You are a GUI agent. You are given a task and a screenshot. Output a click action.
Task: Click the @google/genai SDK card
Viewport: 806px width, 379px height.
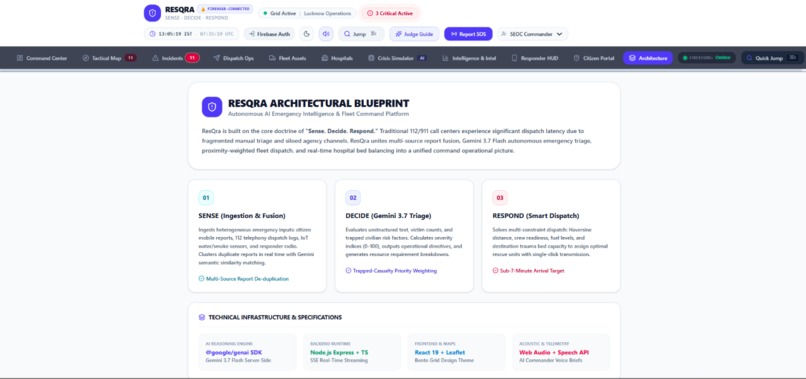click(x=247, y=352)
